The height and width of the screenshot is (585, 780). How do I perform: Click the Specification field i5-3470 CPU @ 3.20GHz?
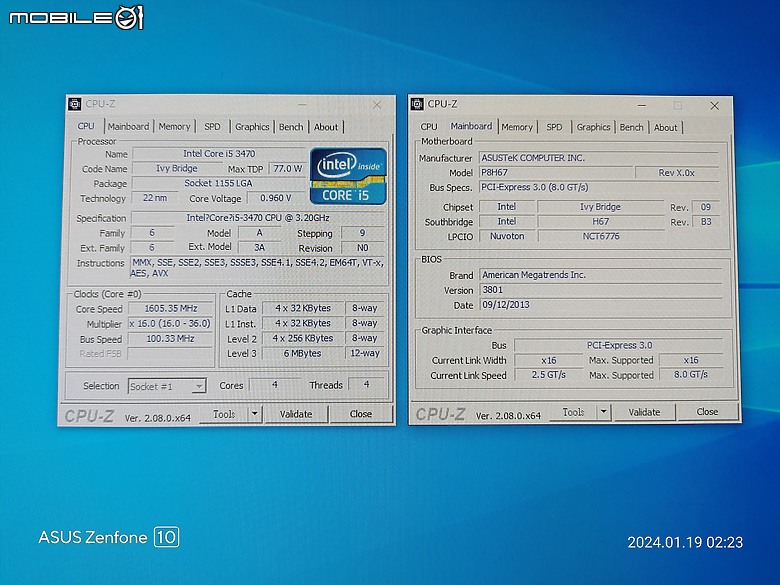point(258,218)
